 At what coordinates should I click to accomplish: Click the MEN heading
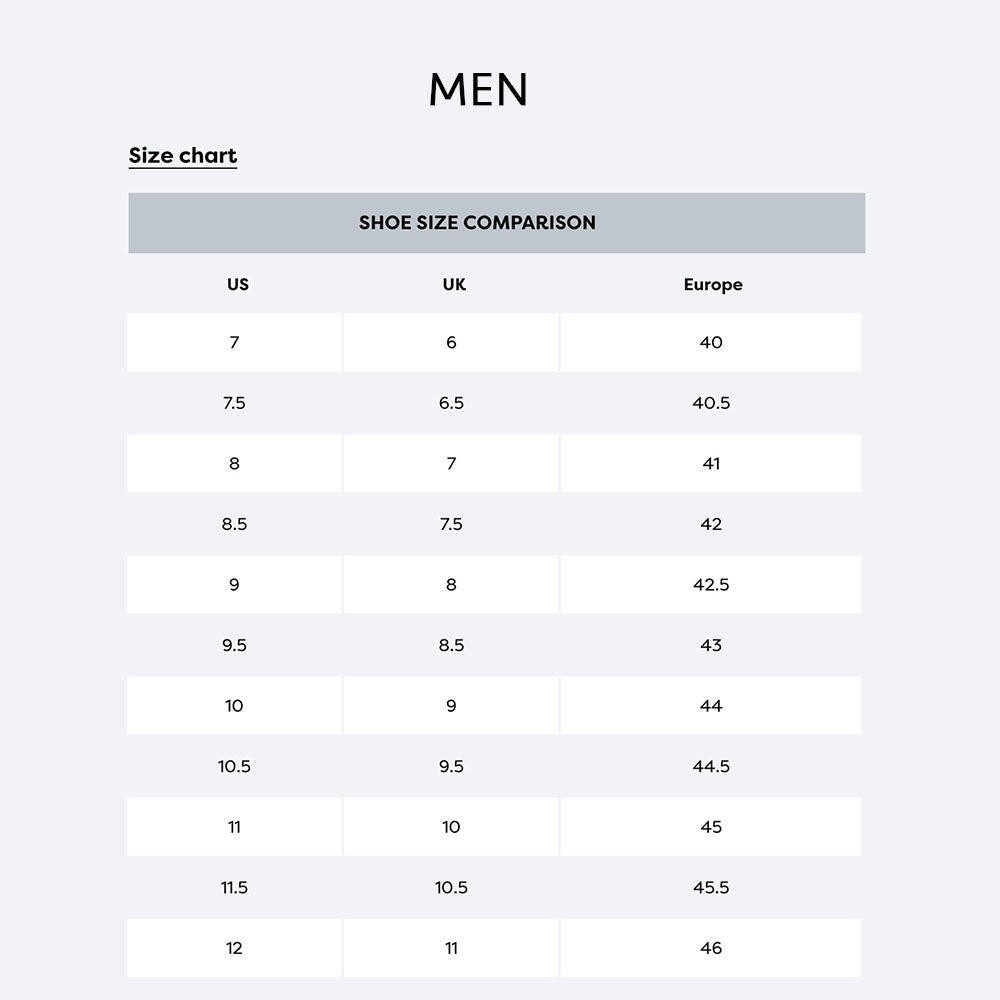pos(478,89)
